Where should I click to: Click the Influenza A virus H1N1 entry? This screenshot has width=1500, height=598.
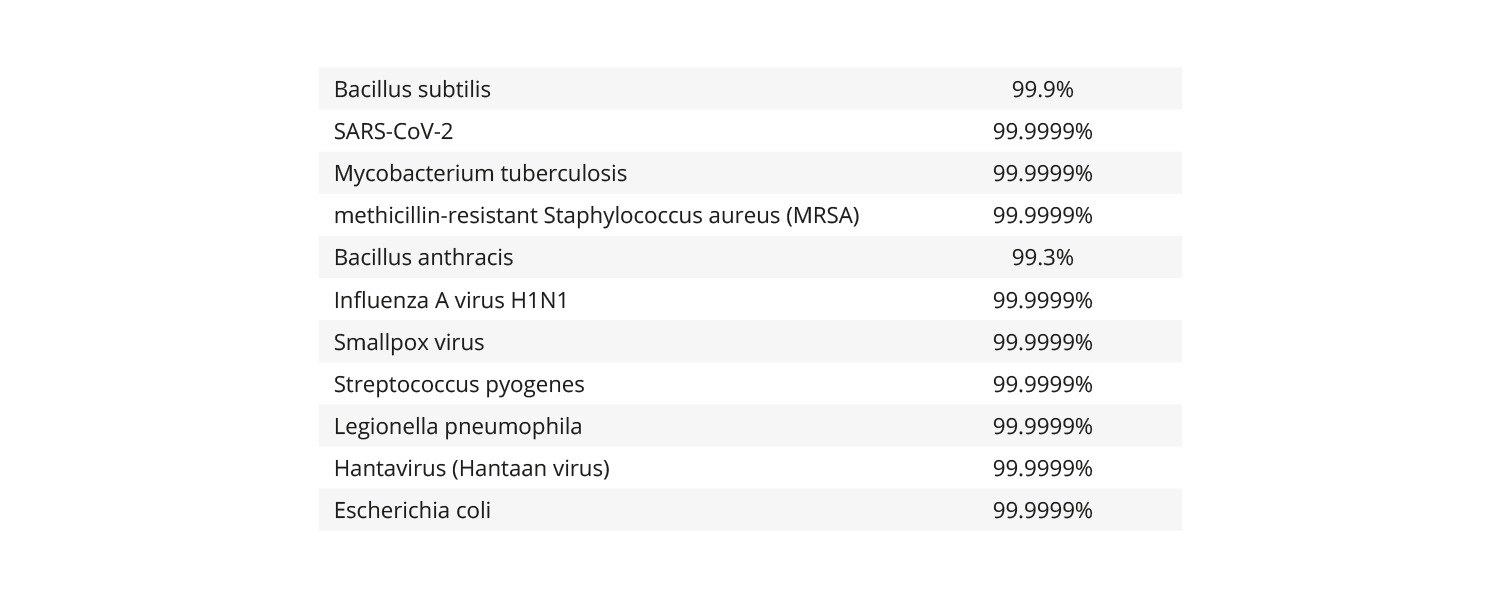coord(450,300)
